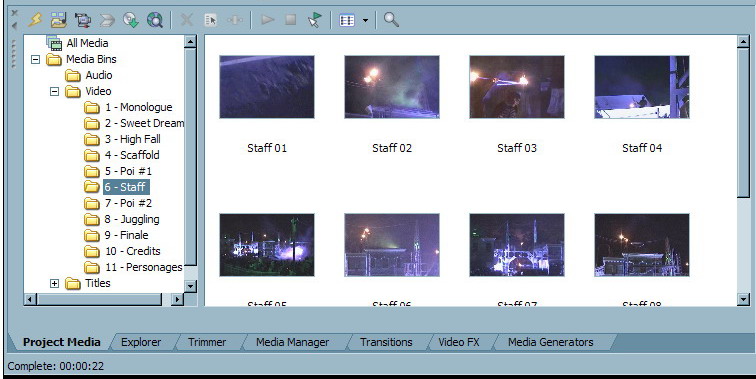The image size is (756, 379).
Task: Click tree horizontal scrollbar right arrow
Action: pos(177,299)
